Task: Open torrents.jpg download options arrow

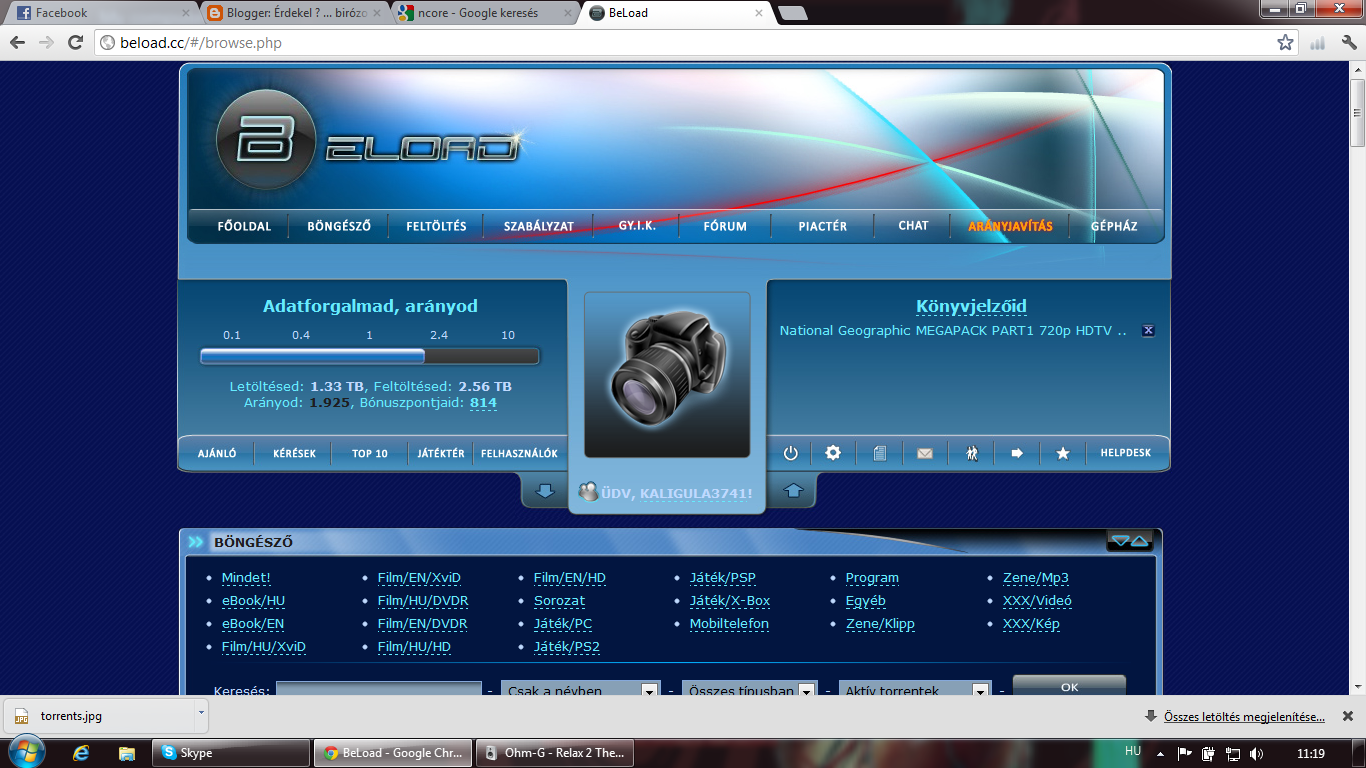Action: tap(201, 715)
